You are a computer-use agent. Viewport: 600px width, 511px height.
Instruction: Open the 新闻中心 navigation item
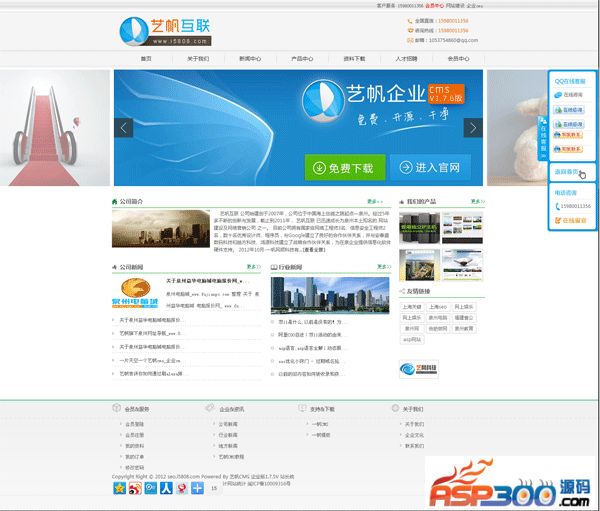pos(250,59)
